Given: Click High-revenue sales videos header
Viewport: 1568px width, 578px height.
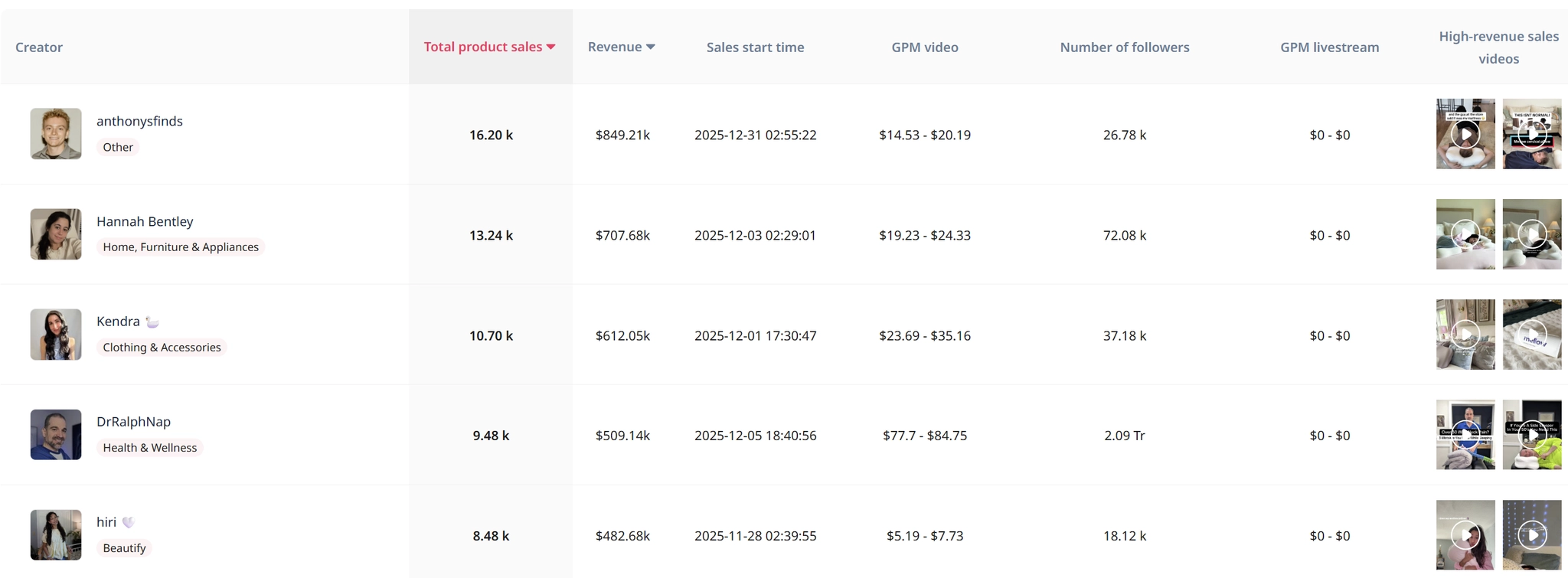Looking at the screenshot, I should click(x=1498, y=47).
